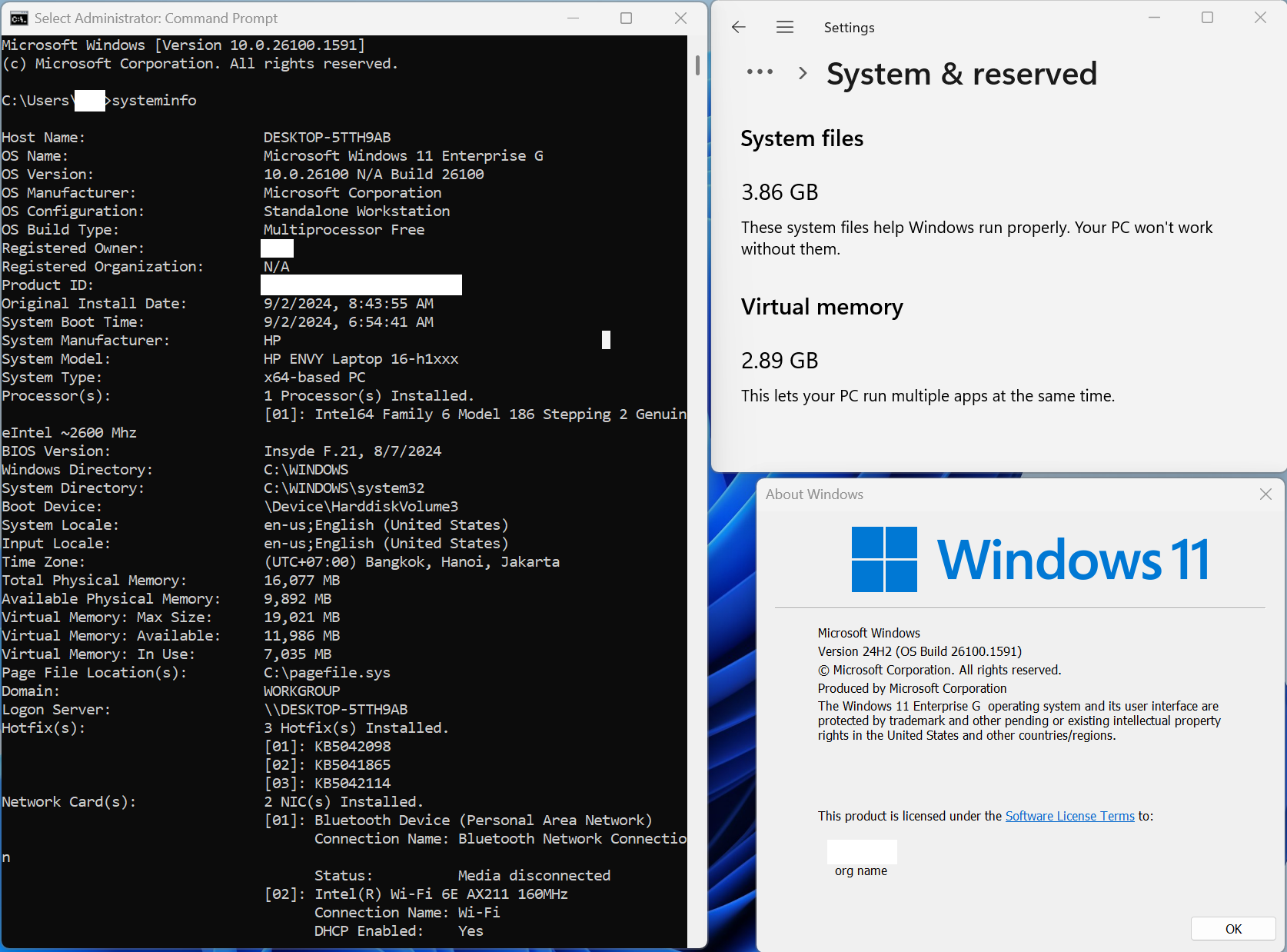Click '7,035 MB' virtual memory in use value
Screen dimensions: 1287x952
point(298,654)
